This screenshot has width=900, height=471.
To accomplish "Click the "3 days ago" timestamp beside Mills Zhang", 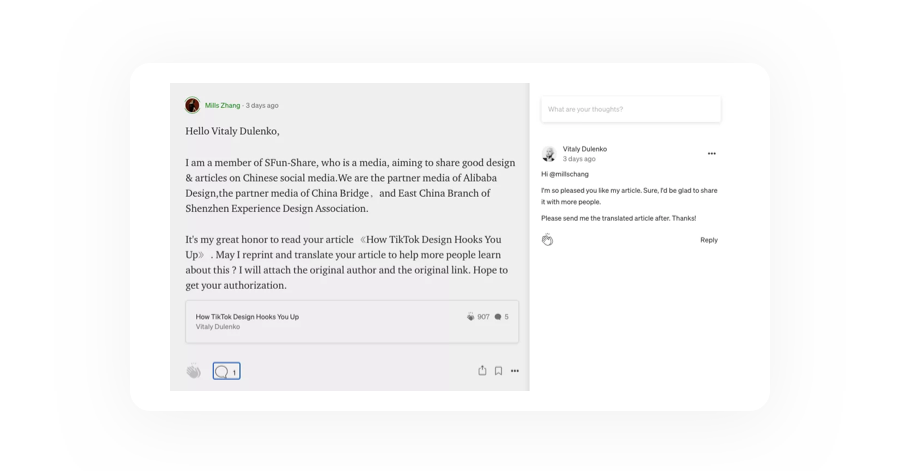I will tap(262, 105).
